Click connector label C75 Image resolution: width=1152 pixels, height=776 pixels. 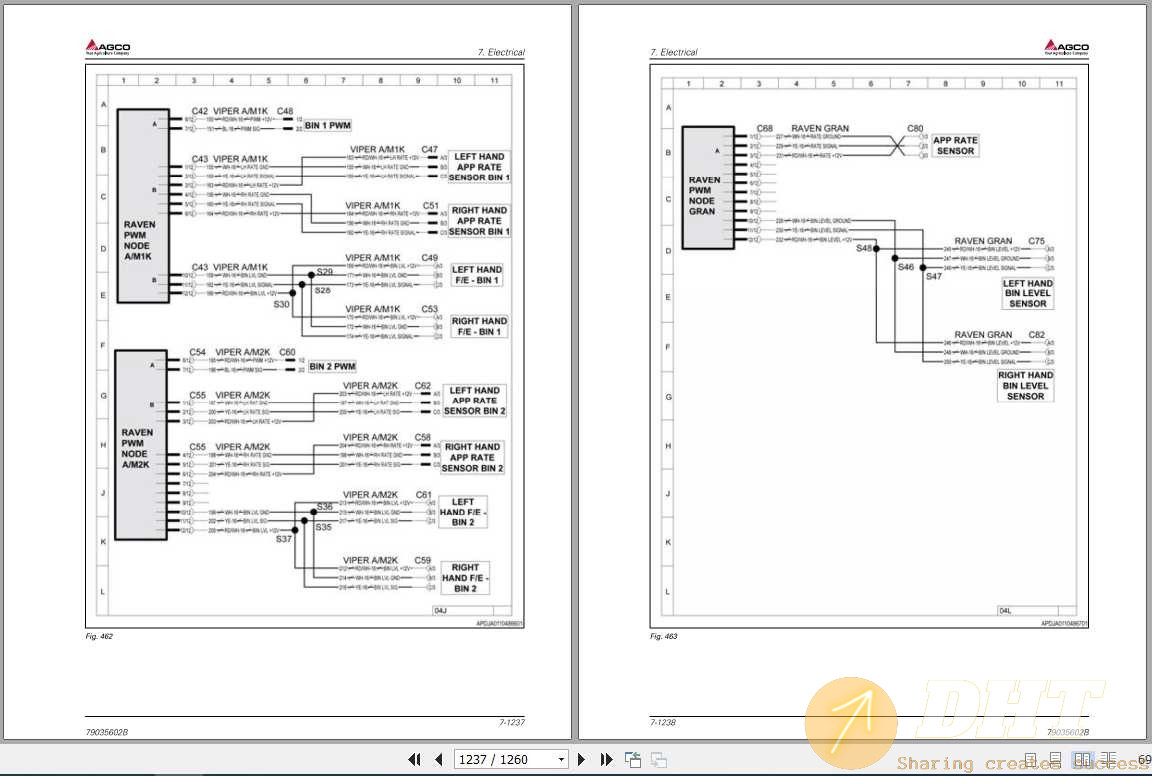coord(1037,240)
